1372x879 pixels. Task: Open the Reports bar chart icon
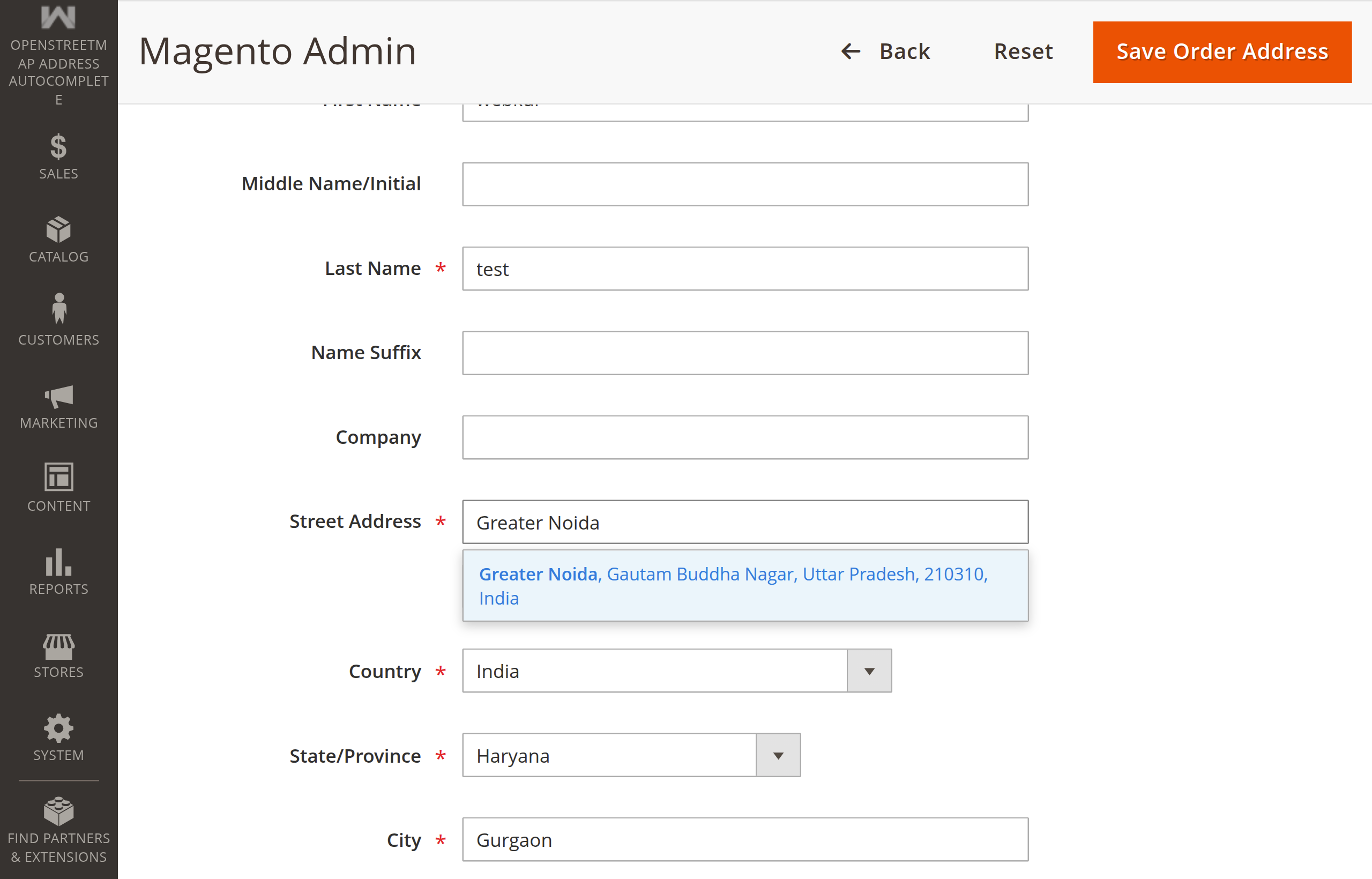(x=59, y=562)
